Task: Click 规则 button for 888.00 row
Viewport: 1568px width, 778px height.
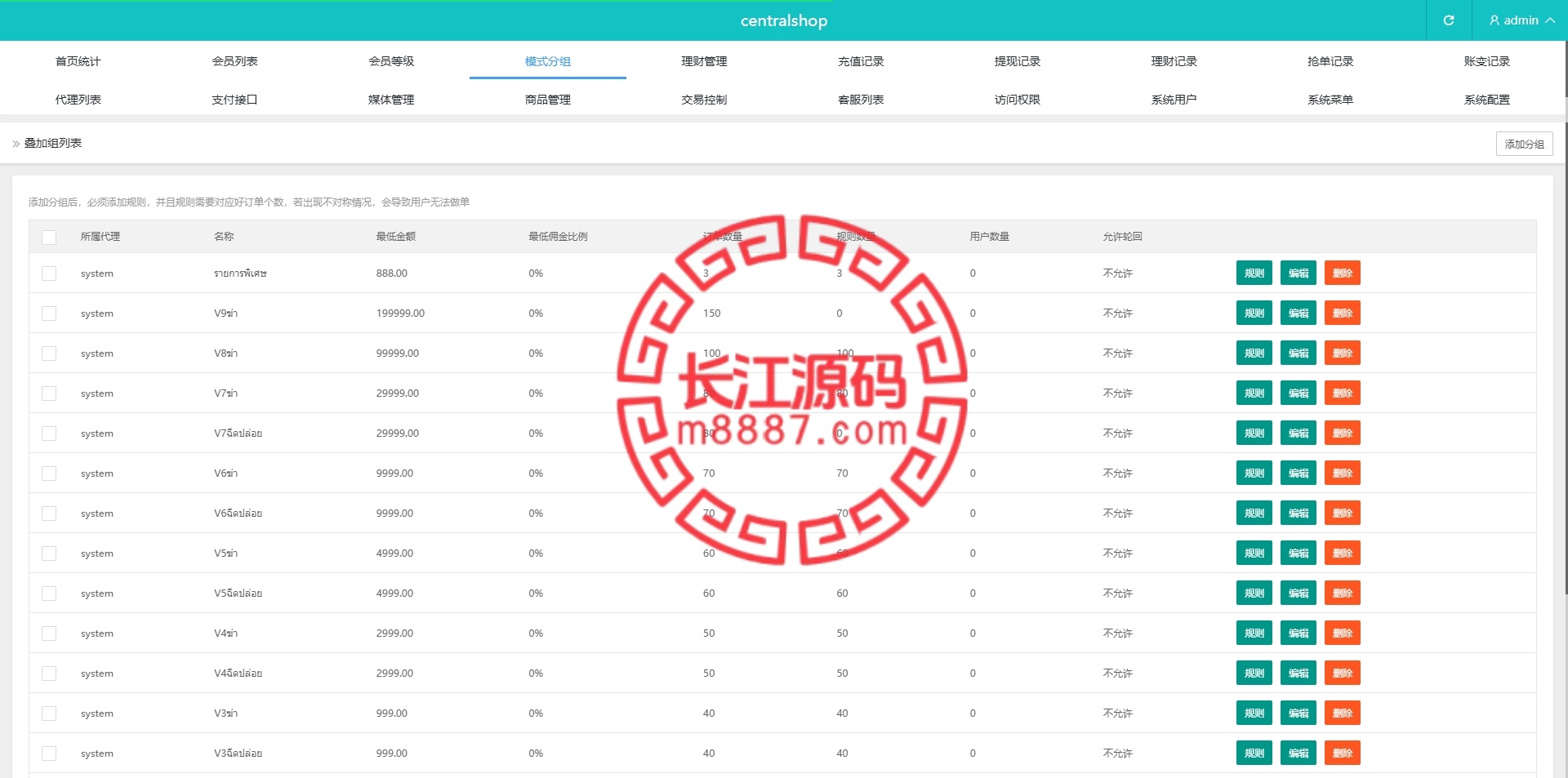Action: [1254, 273]
